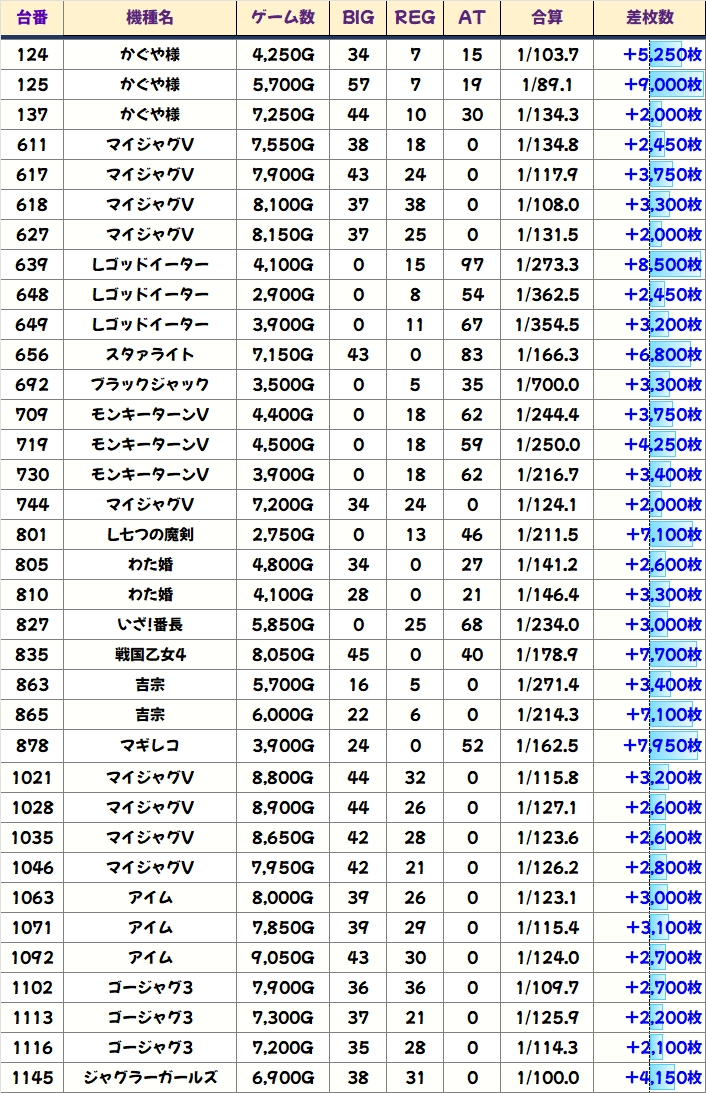Click the 7,550G game count cell
Screen dimensions: 706x1093
coord(283,144)
